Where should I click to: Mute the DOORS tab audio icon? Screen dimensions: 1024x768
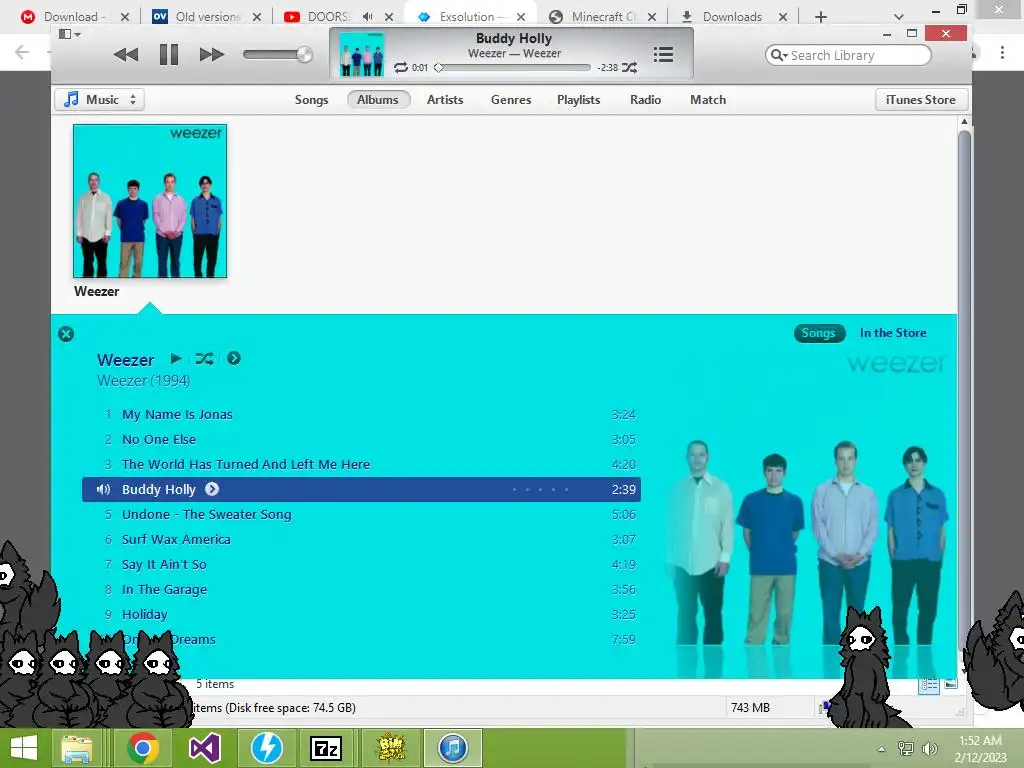(x=368, y=17)
